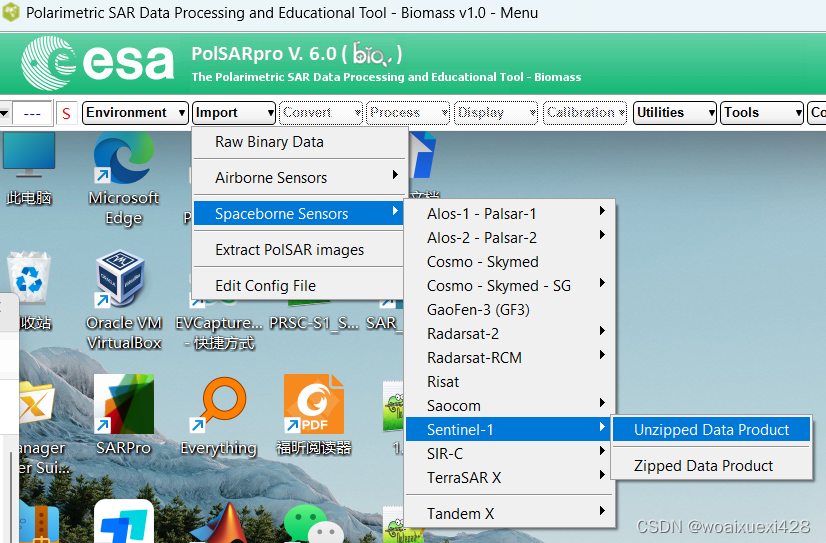Viewport: 826px width, 543px height.
Task: Choose Zipped Data Product
Action: [x=711, y=466]
